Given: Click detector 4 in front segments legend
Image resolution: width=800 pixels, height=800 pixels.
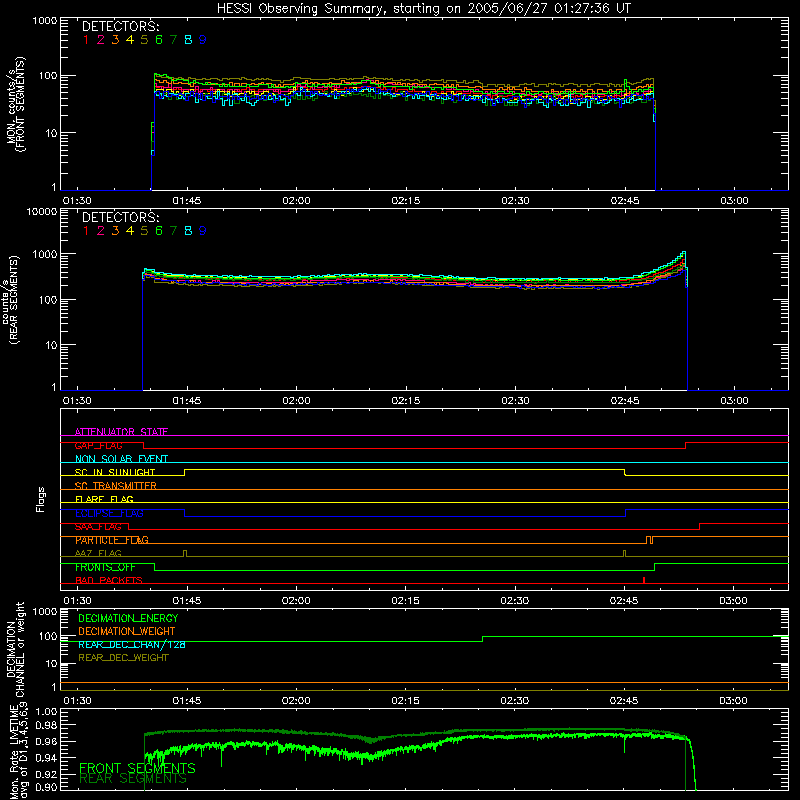Looking at the screenshot, I should 130,40.
